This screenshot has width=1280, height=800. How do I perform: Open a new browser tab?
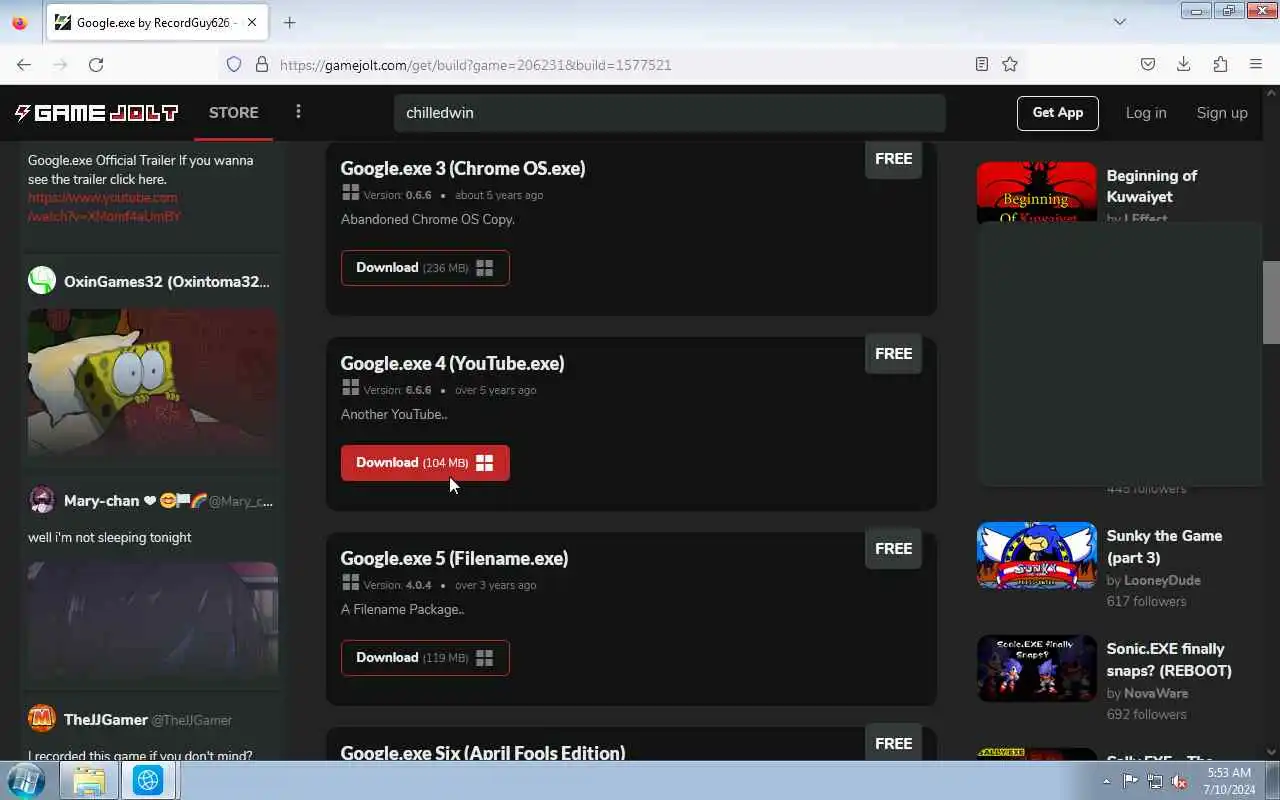(289, 22)
